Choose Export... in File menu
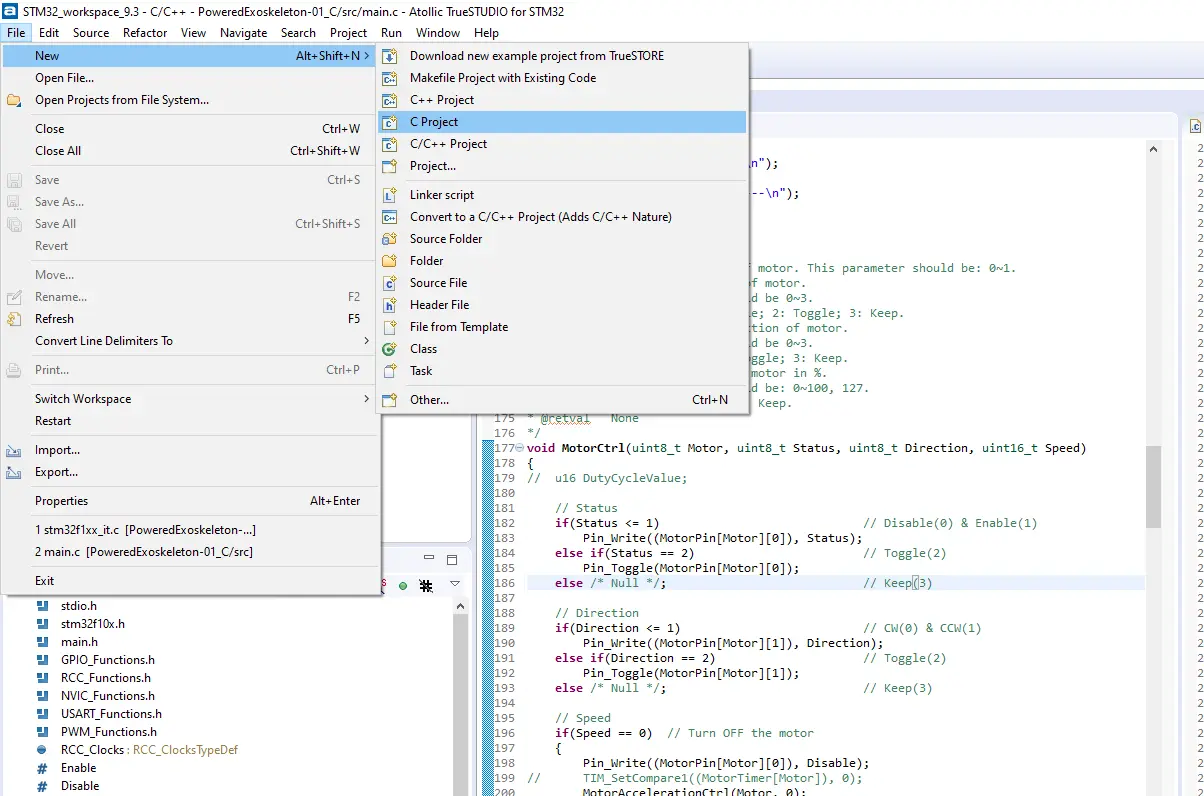Image resolution: width=1204 pixels, height=796 pixels. click(x=189, y=472)
